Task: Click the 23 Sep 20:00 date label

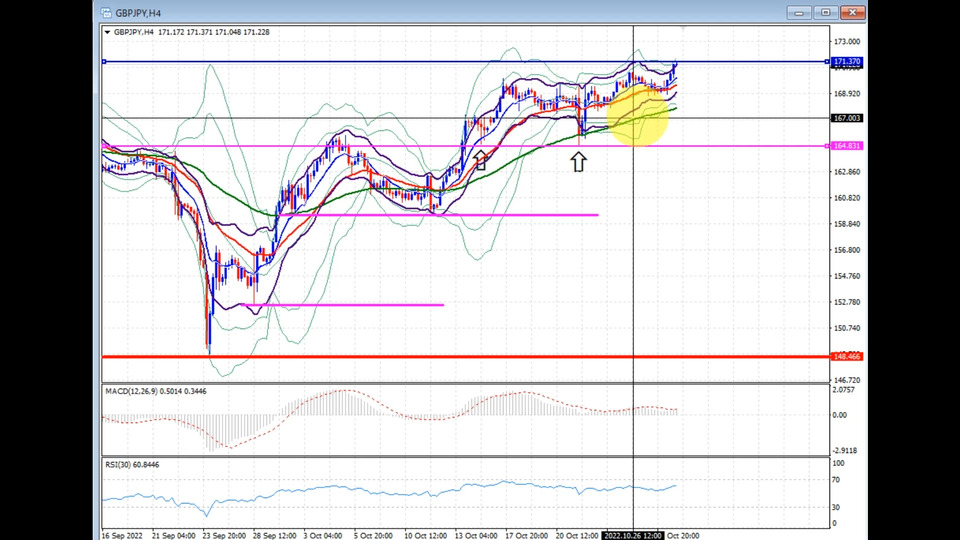Action: (224, 536)
